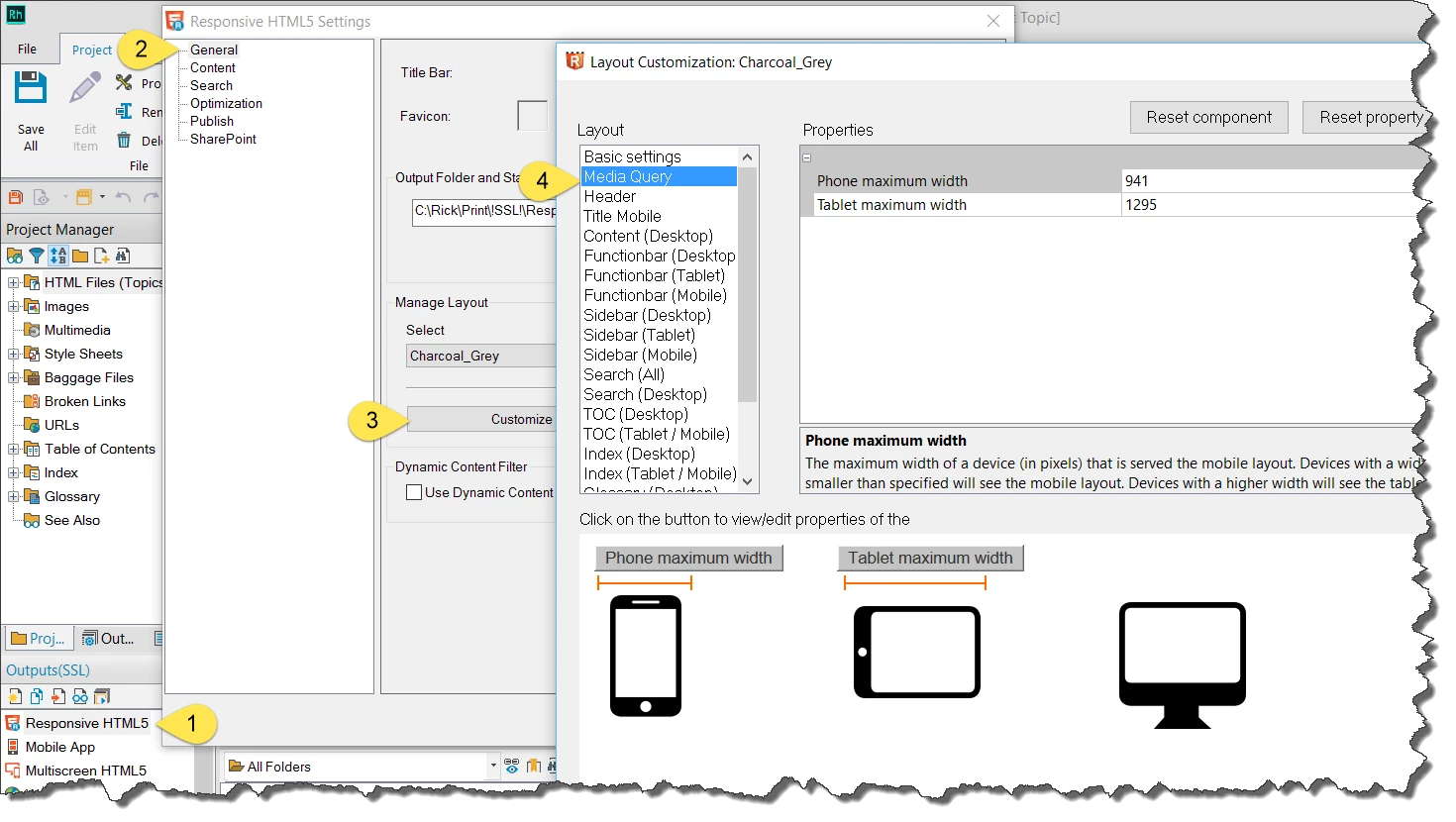Open the Project ribbon tab
This screenshot has width=1456, height=822.
click(x=92, y=50)
